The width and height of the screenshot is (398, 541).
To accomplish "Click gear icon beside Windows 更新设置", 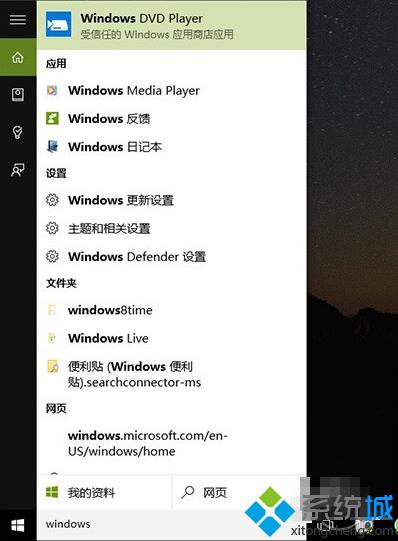I will pos(52,200).
